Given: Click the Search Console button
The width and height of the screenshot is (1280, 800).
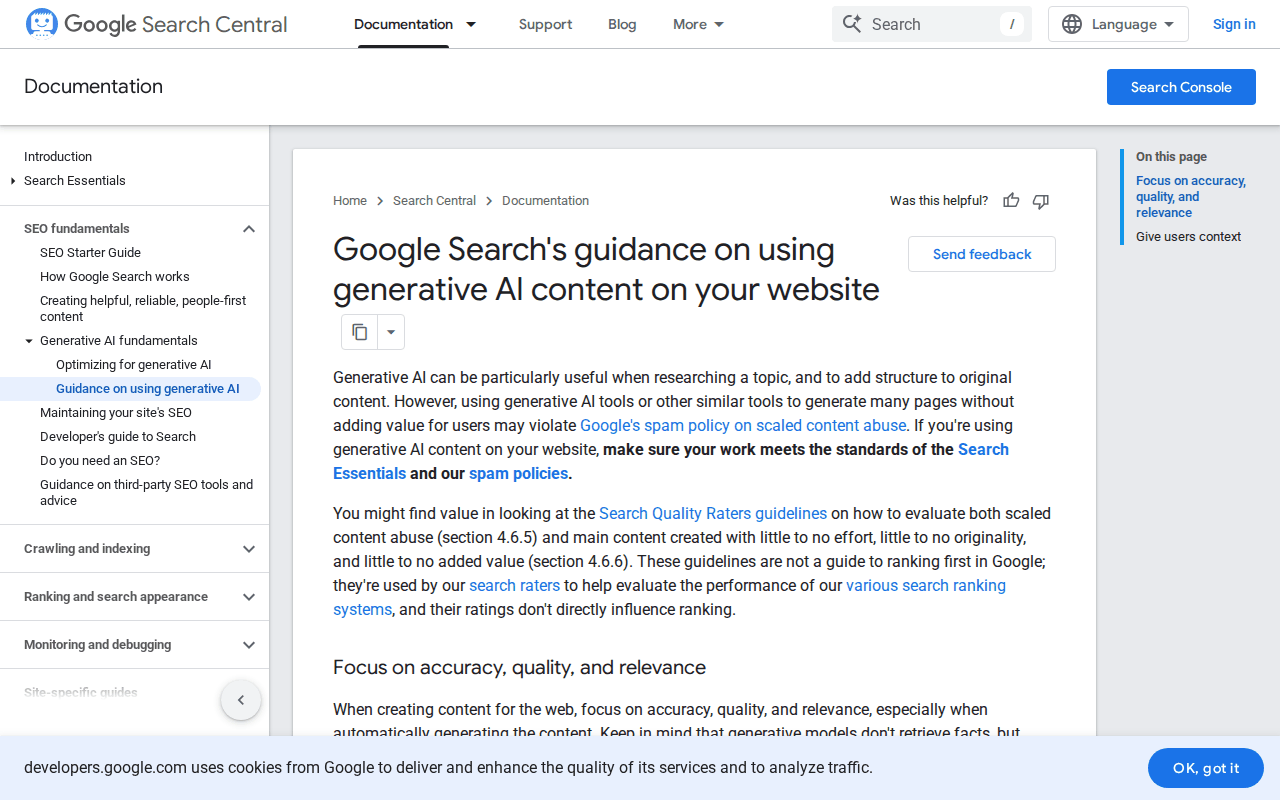Looking at the screenshot, I should 1181,87.
